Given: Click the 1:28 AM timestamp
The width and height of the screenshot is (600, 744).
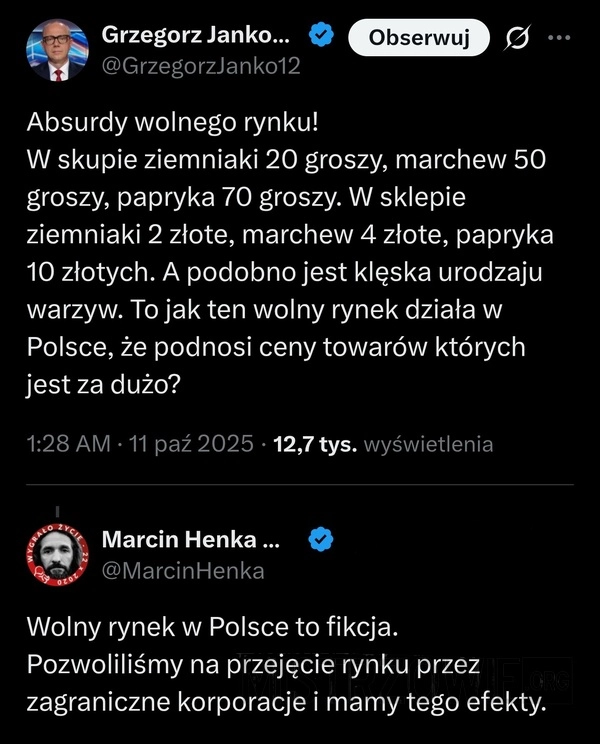Looking at the screenshot, I should coord(67,443).
